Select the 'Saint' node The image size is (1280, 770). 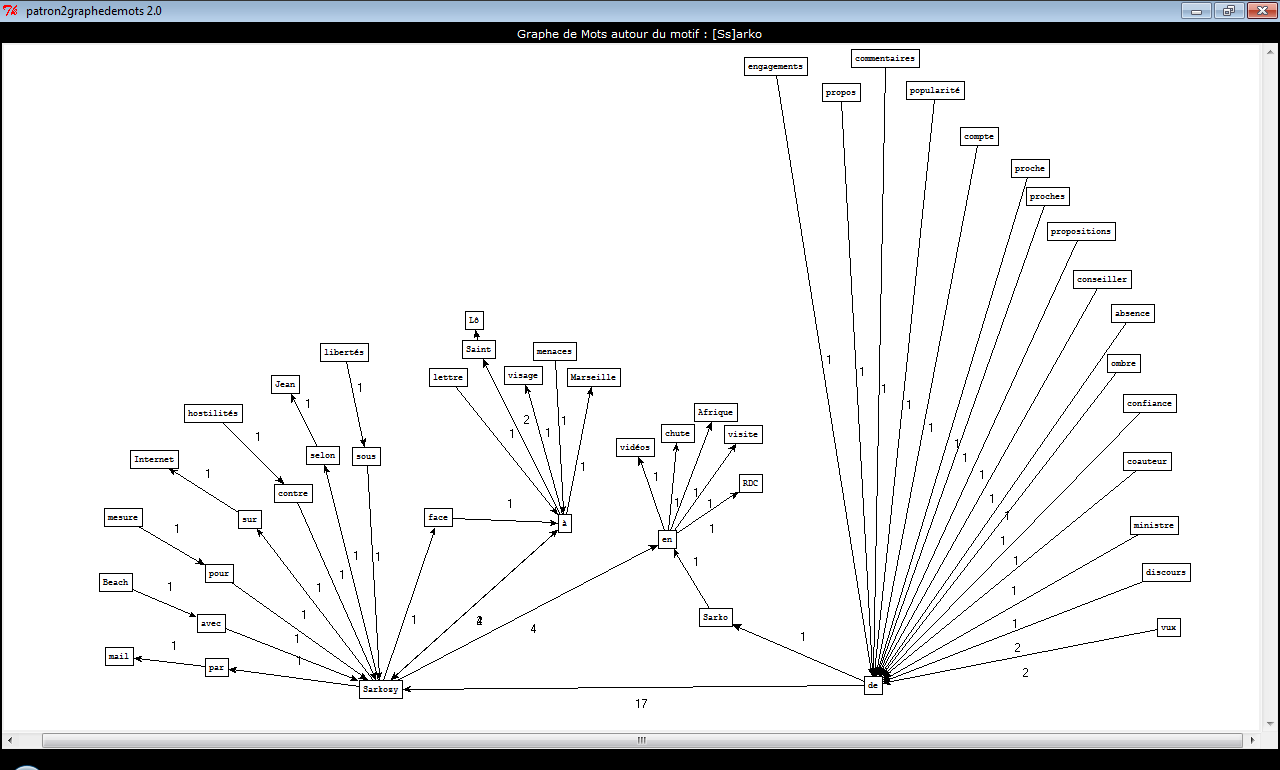click(x=479, y=349)
